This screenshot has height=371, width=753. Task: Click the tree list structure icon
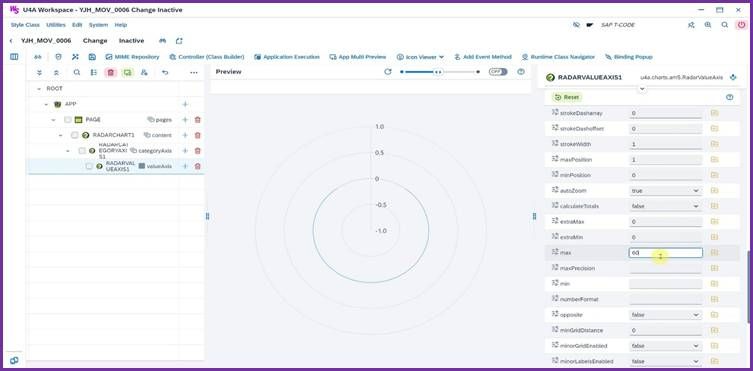[94, 72]
